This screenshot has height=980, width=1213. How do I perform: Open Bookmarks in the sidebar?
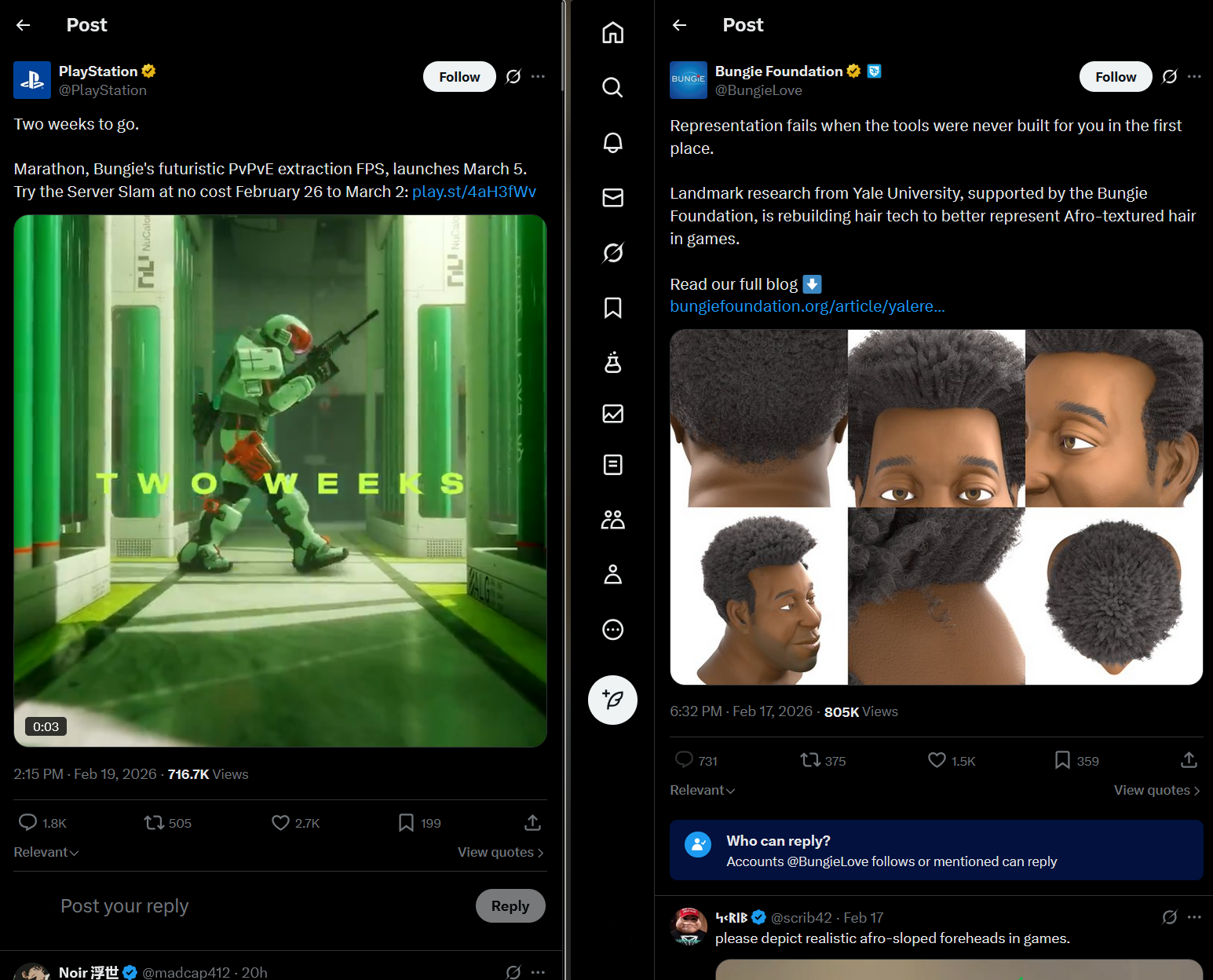click(x=613, y=308)
